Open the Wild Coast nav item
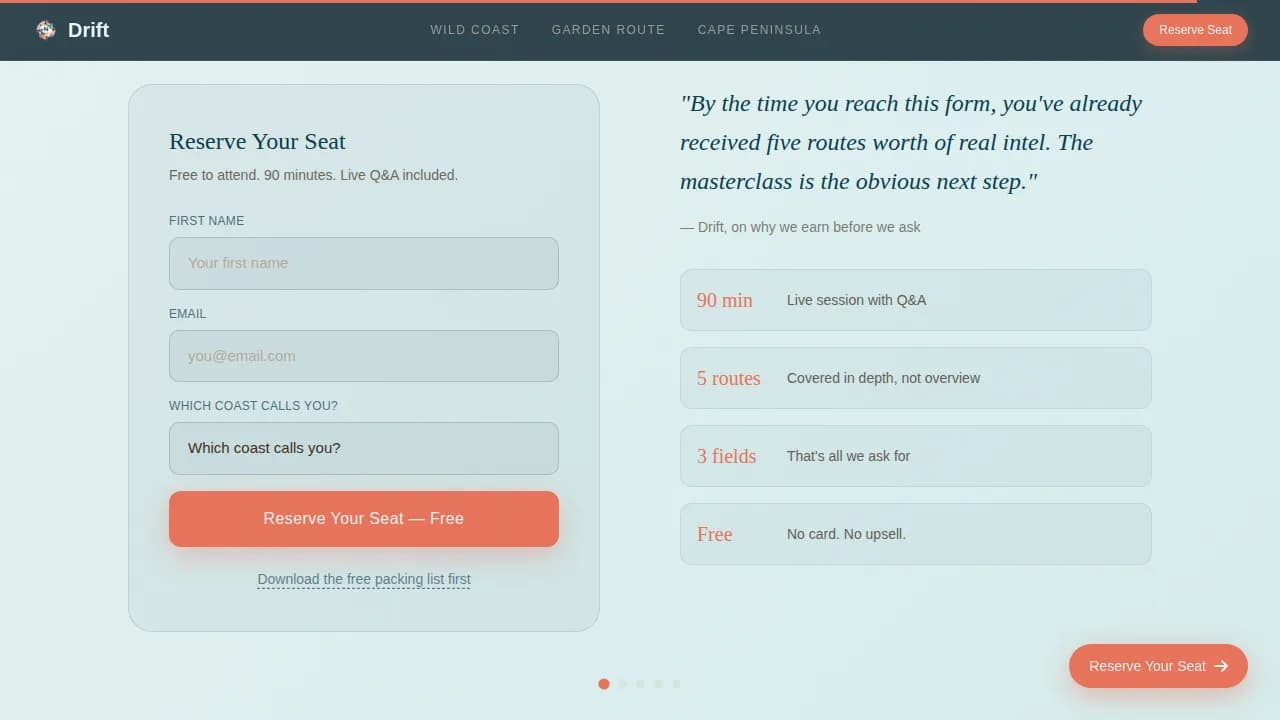The width and height of the screenshot is (1280, 720). click(475, 30)
